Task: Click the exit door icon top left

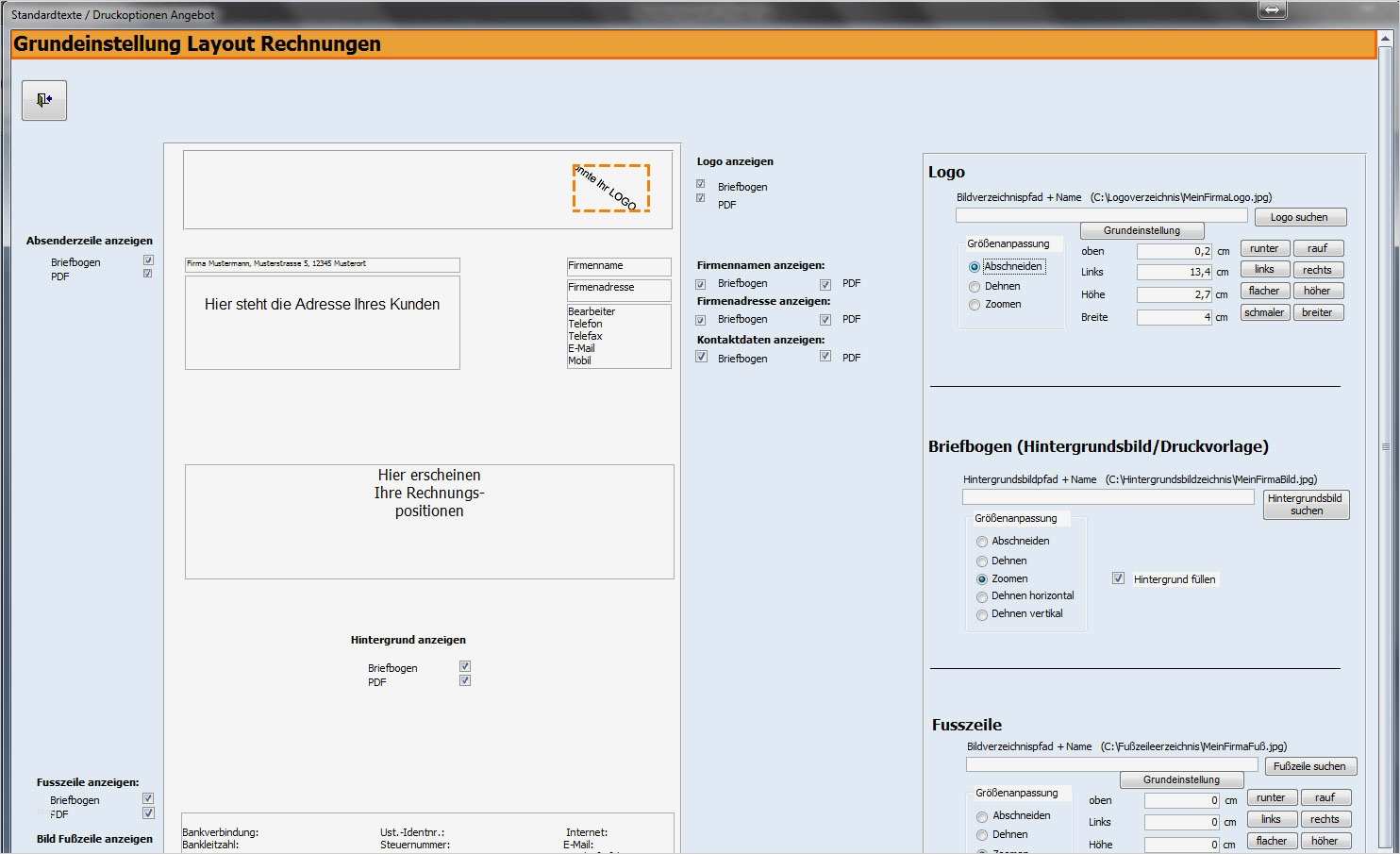Action: pos(42,99)
